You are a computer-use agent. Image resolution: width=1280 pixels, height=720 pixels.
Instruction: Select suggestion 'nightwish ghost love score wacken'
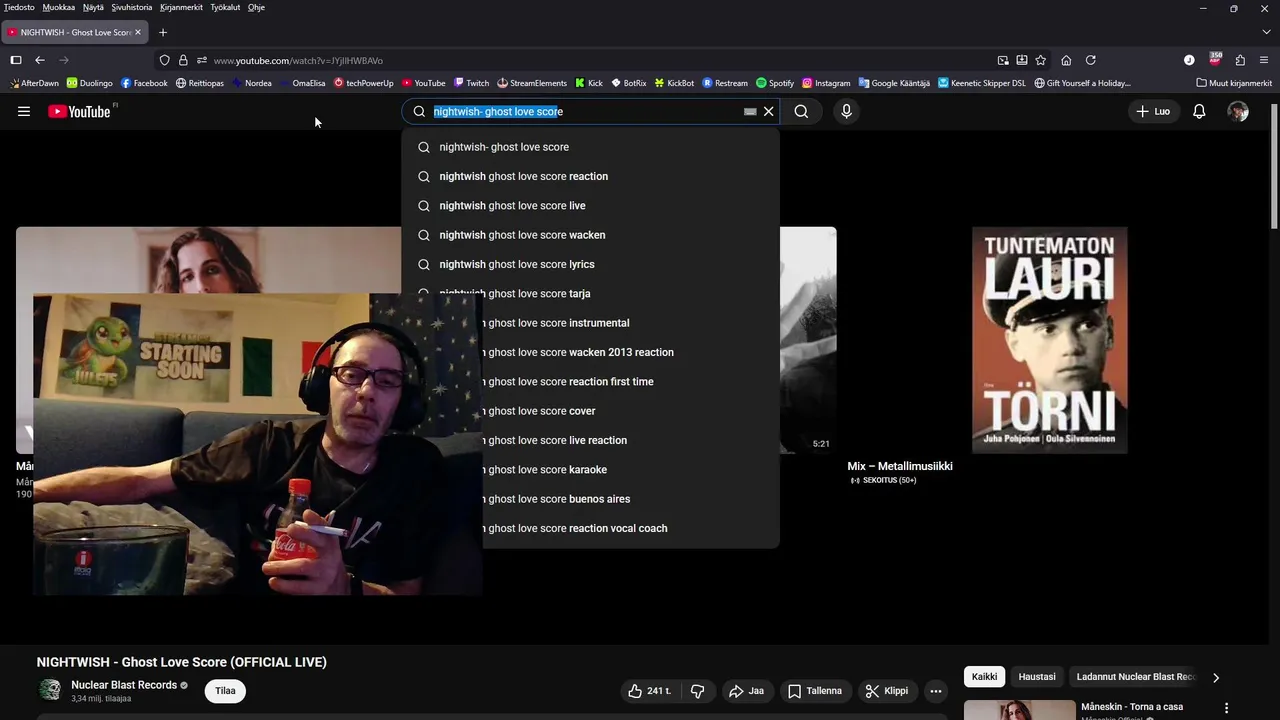(590, 235)
